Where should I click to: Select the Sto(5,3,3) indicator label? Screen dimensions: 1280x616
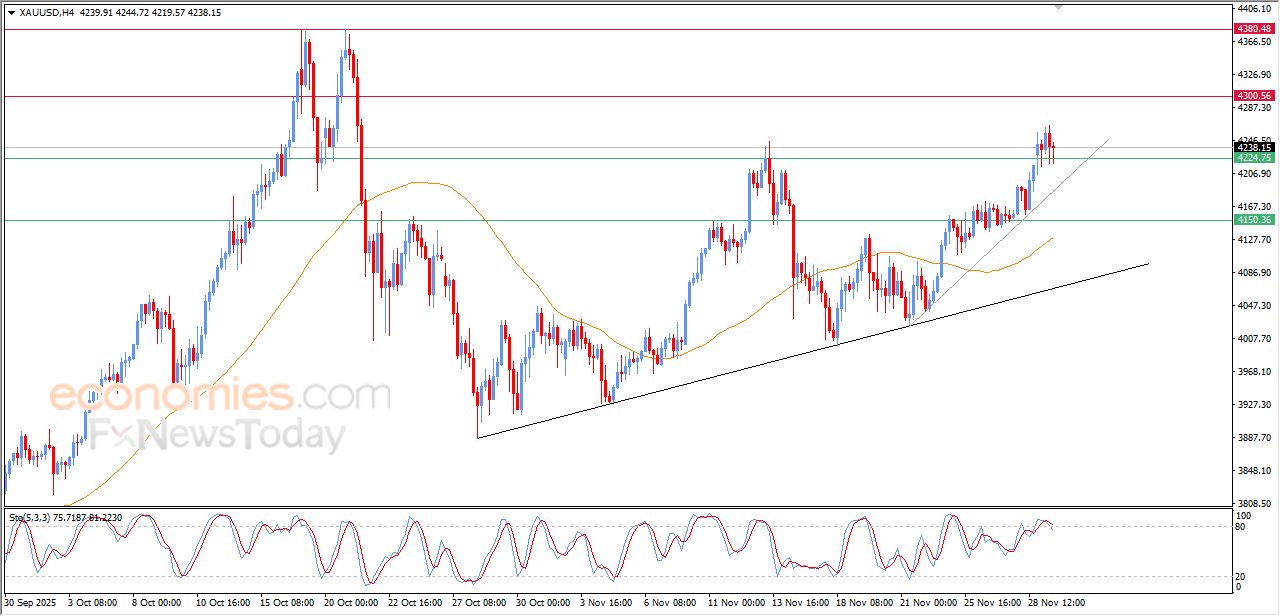35,517
